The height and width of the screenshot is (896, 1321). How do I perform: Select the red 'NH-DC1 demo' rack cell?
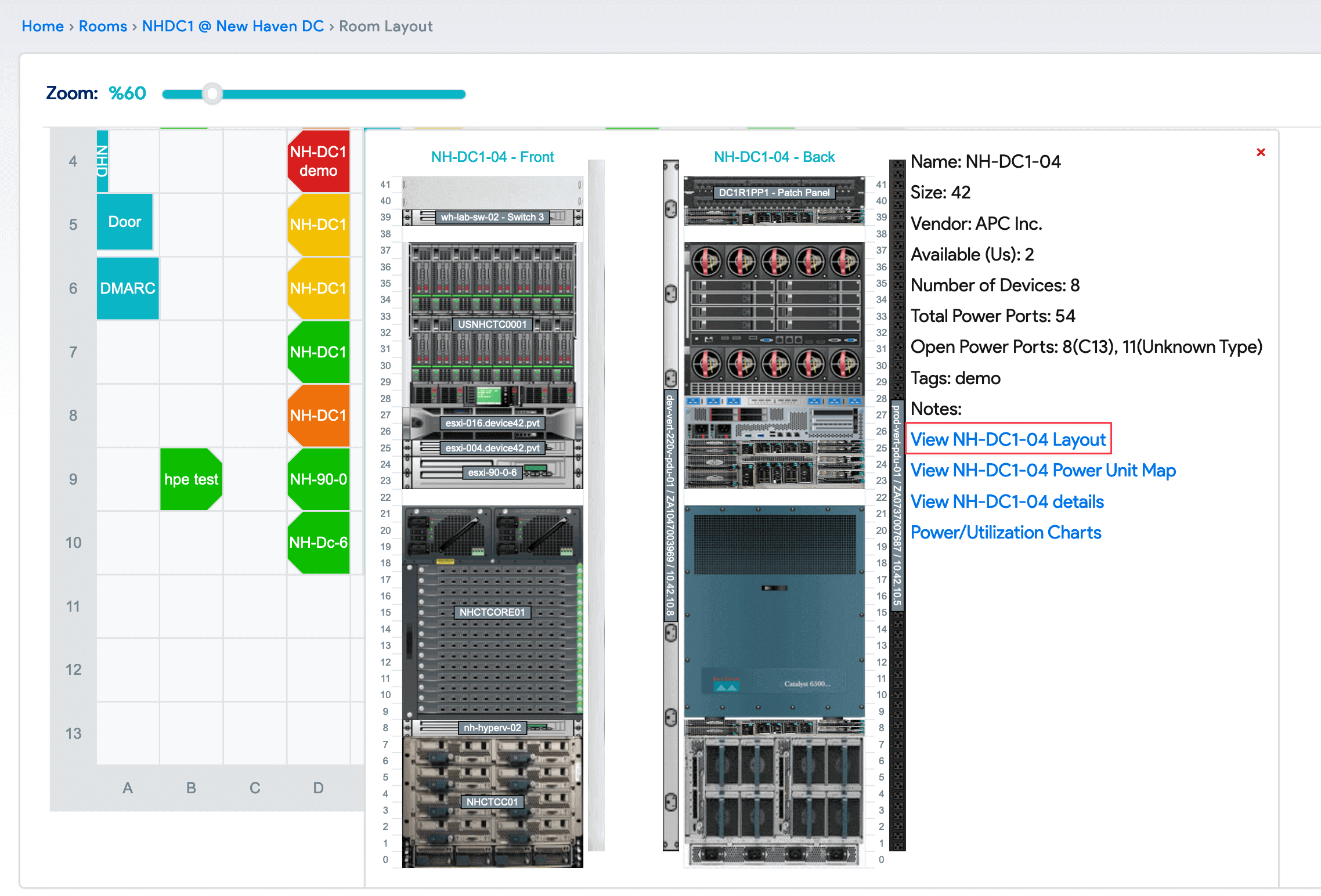coord(318,161)
